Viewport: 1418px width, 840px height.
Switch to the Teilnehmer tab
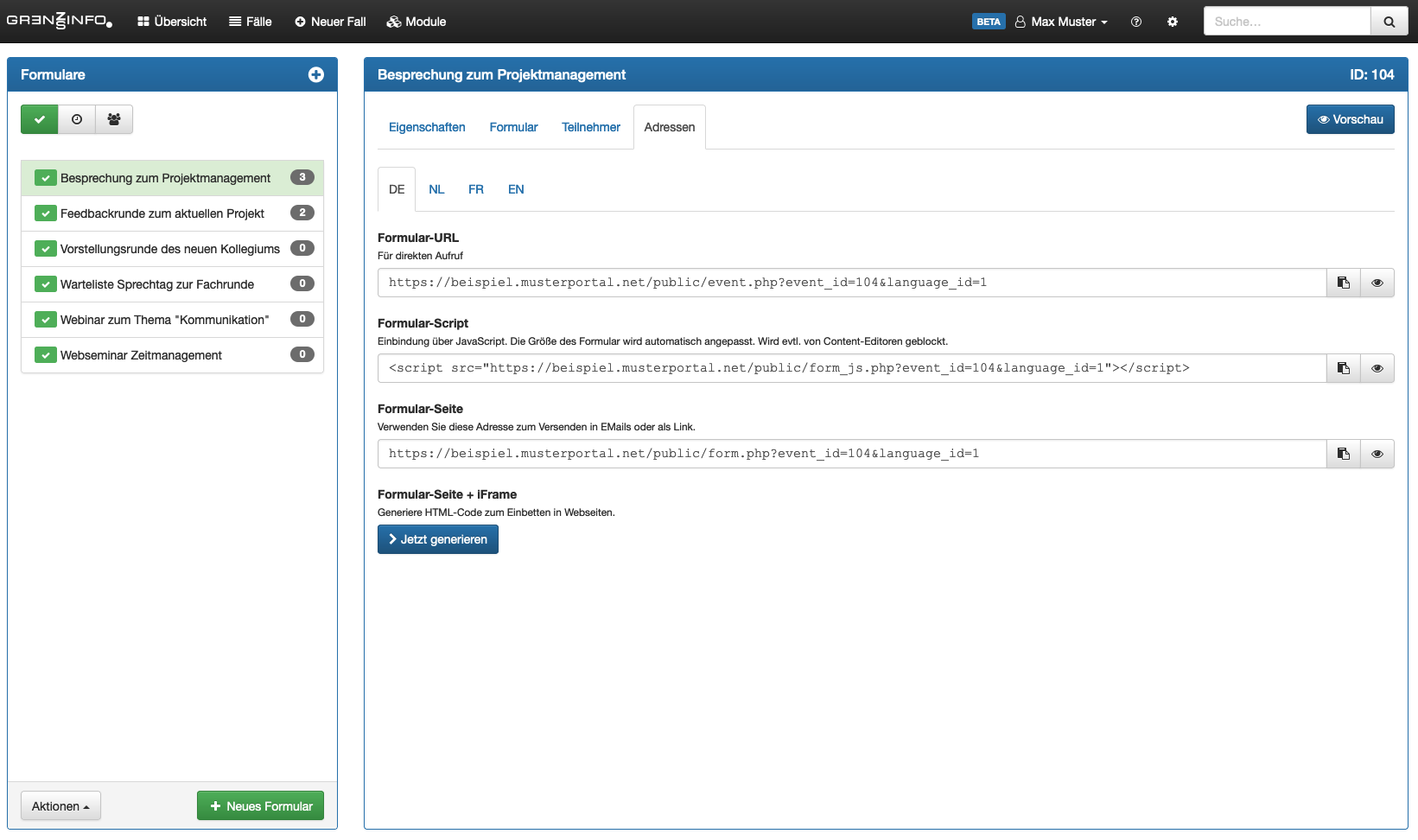pyautogui.click(x=591, y=127)
